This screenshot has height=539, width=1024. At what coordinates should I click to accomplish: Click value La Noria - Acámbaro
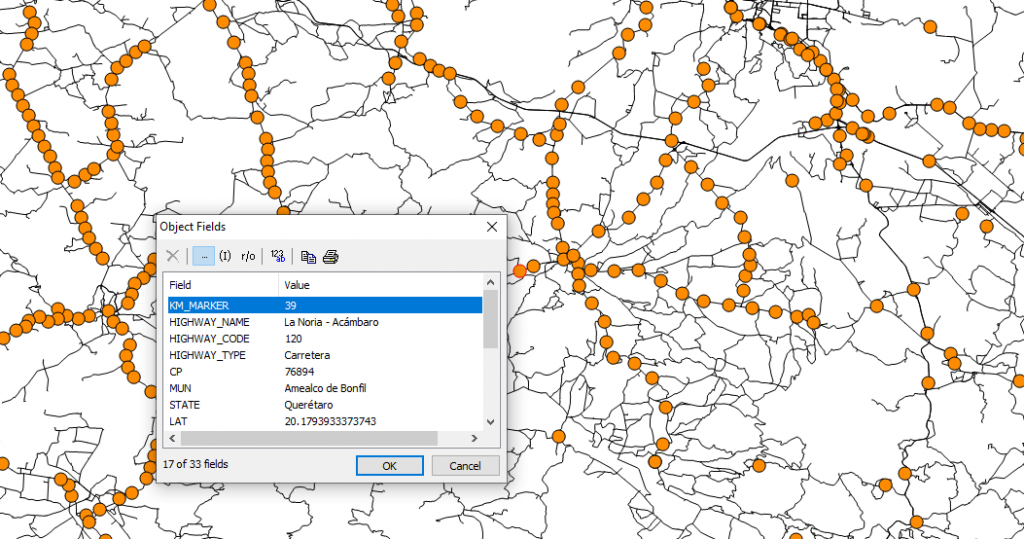click(331, 322)
